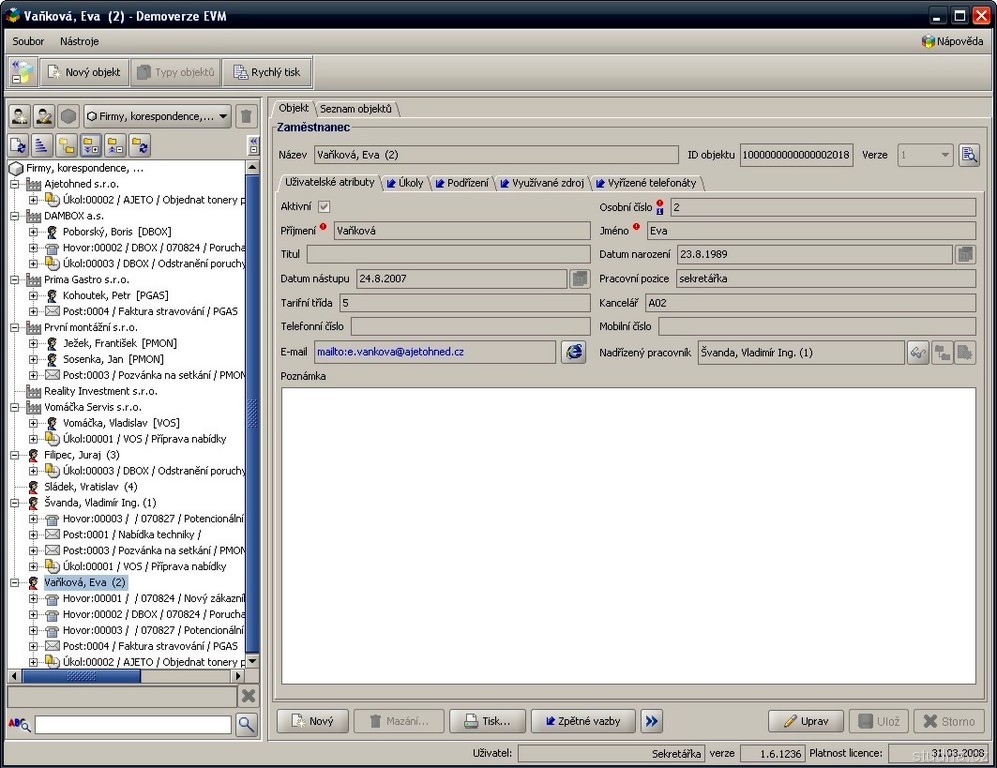Click the Uprav button

(806, 721)
